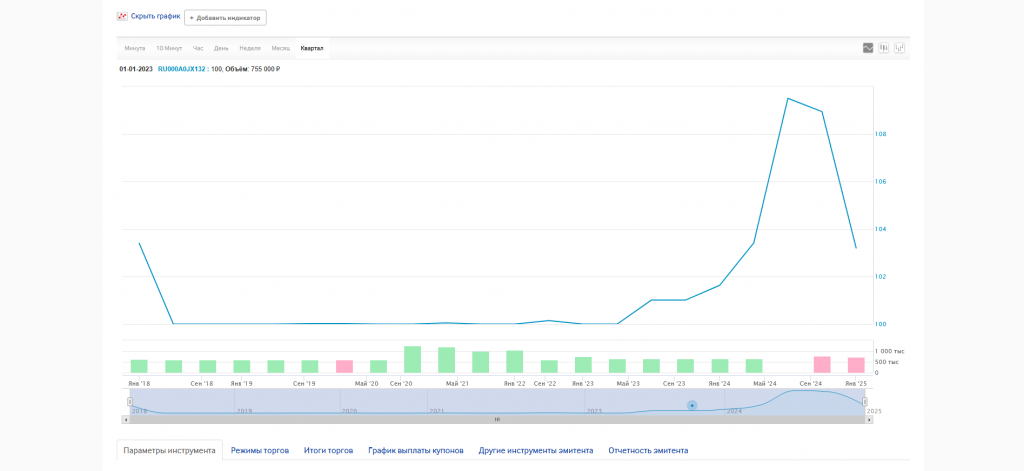Choose the Неделя interval
The height and width of the screenshot is (471, 1024).
[250, 48]
